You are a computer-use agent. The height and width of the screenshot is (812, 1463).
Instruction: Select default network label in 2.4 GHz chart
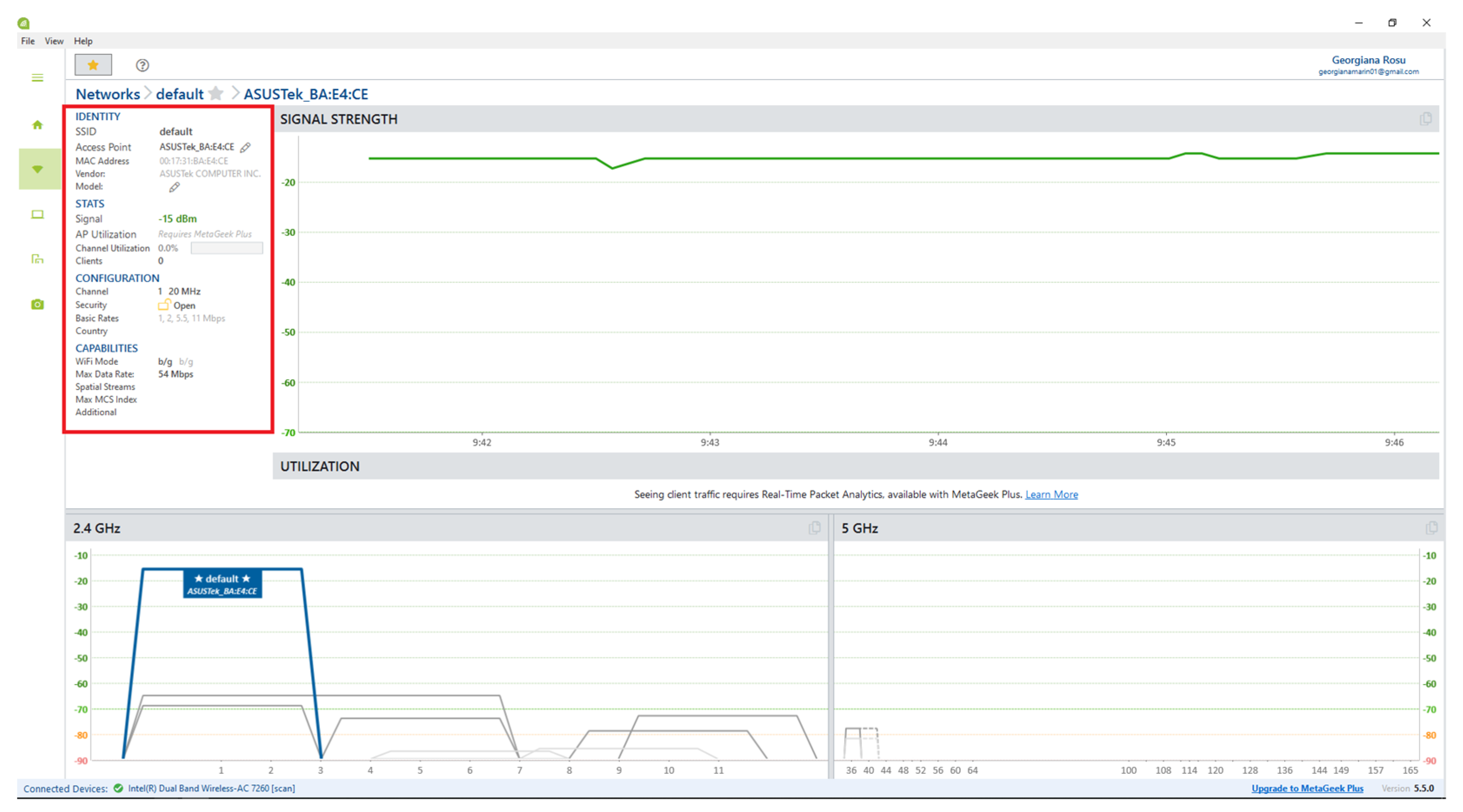[222, 584]
